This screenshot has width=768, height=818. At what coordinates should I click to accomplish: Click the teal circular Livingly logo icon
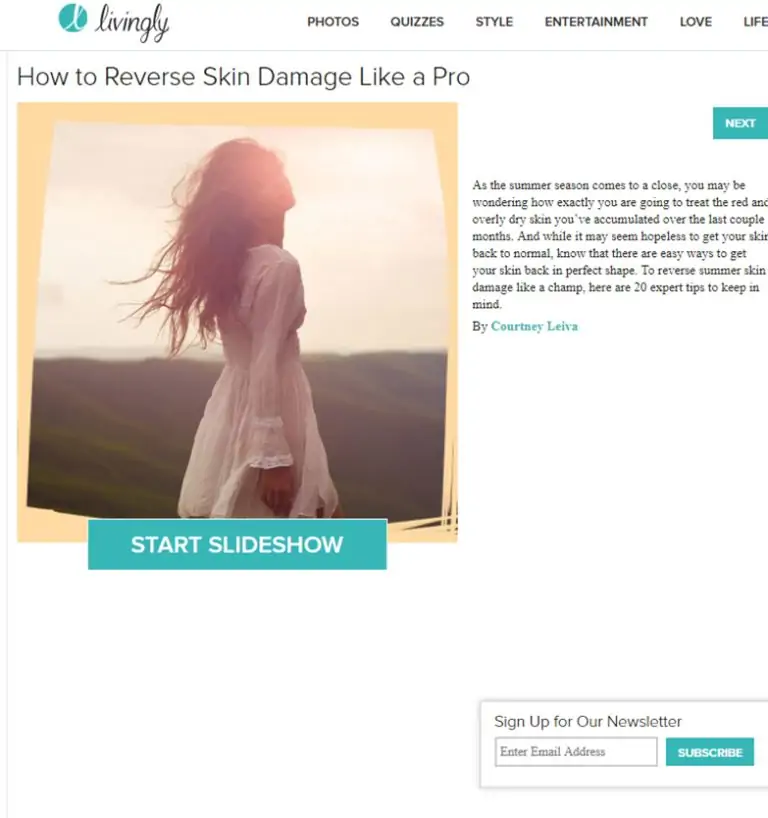click(x=73, y=18)
